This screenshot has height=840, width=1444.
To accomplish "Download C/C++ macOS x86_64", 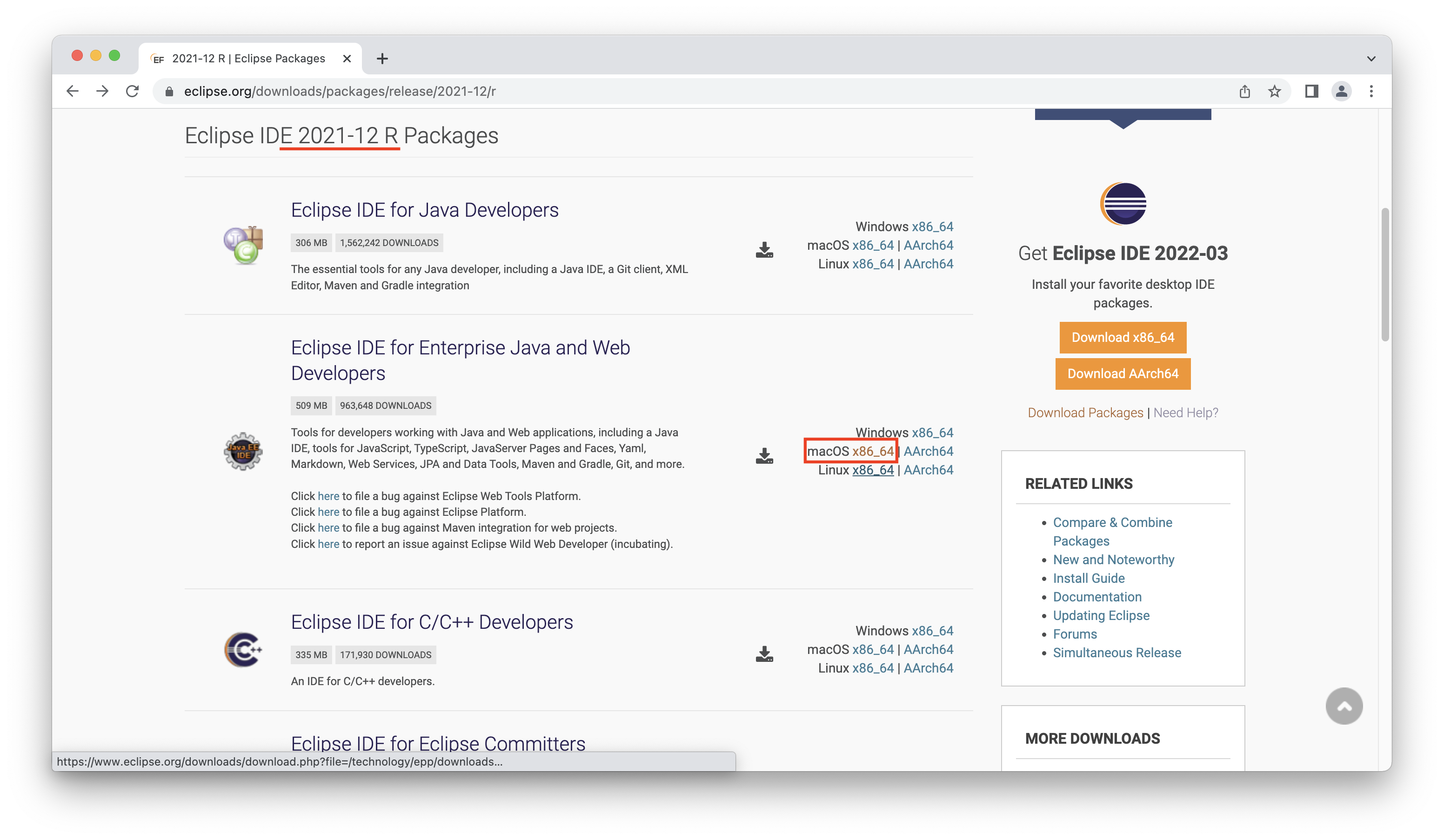I will [873, 649].
